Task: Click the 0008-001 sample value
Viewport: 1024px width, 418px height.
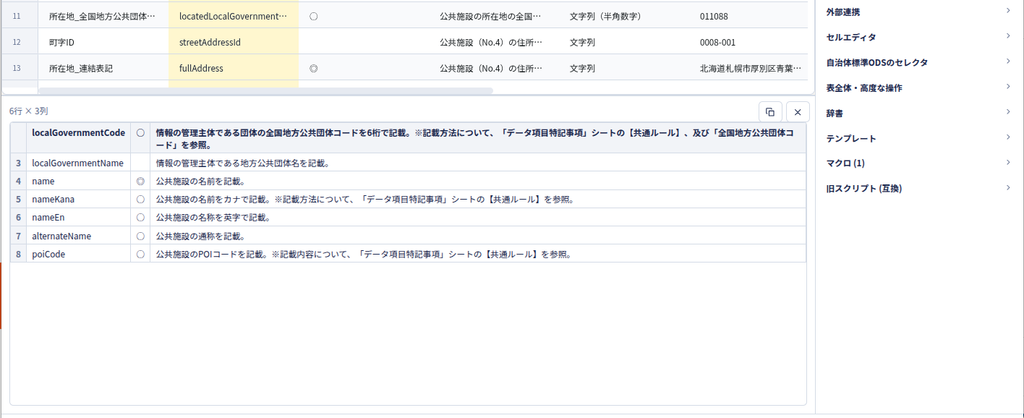Action: pos(717,42)
